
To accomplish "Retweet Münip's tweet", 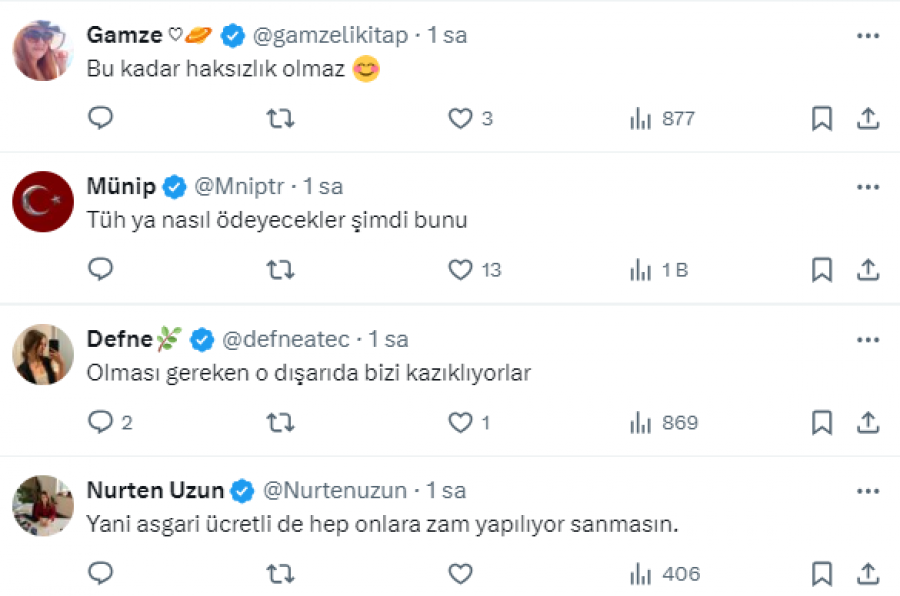I will (281, 269).
